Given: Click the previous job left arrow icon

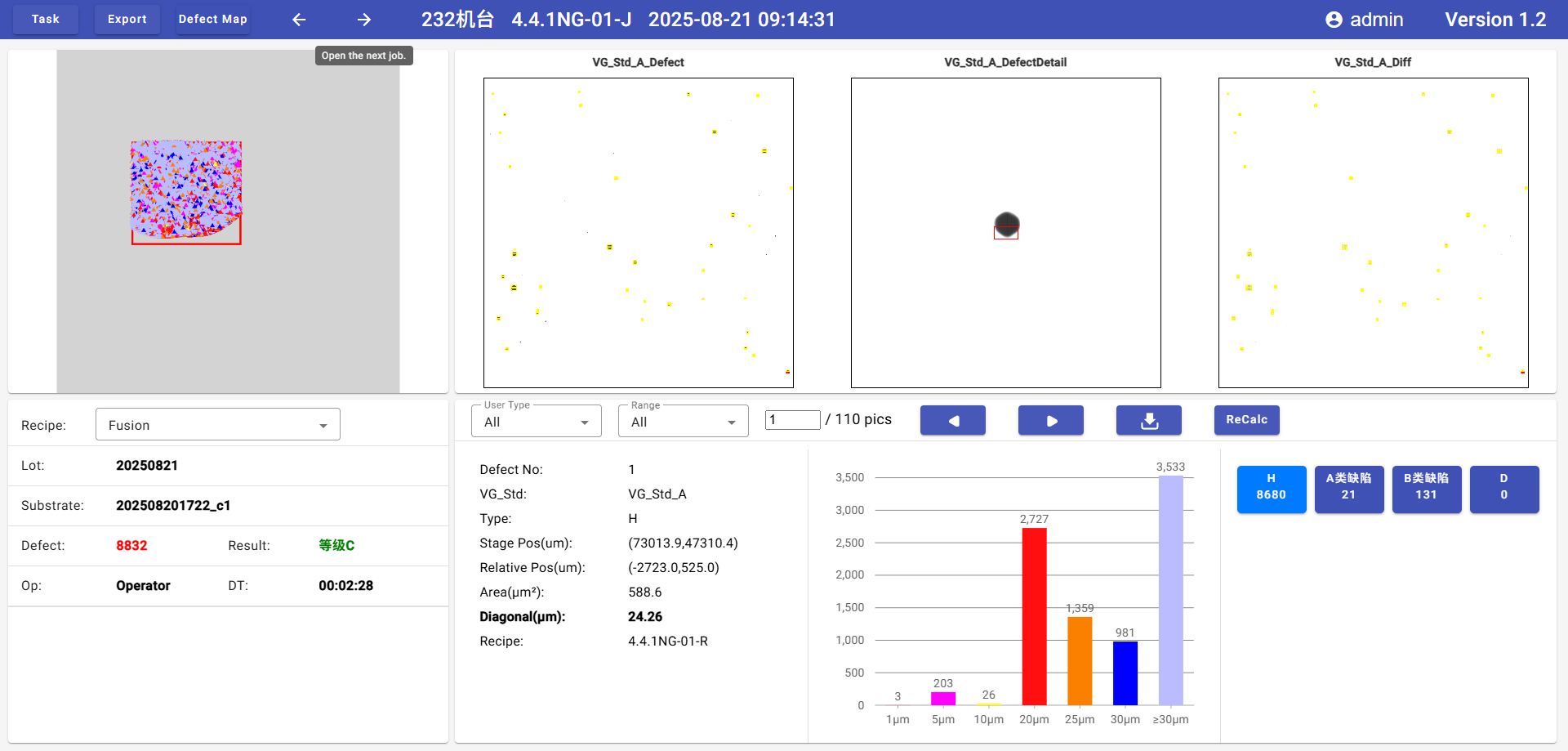Looking at the screenshot, I should (299, 20).
